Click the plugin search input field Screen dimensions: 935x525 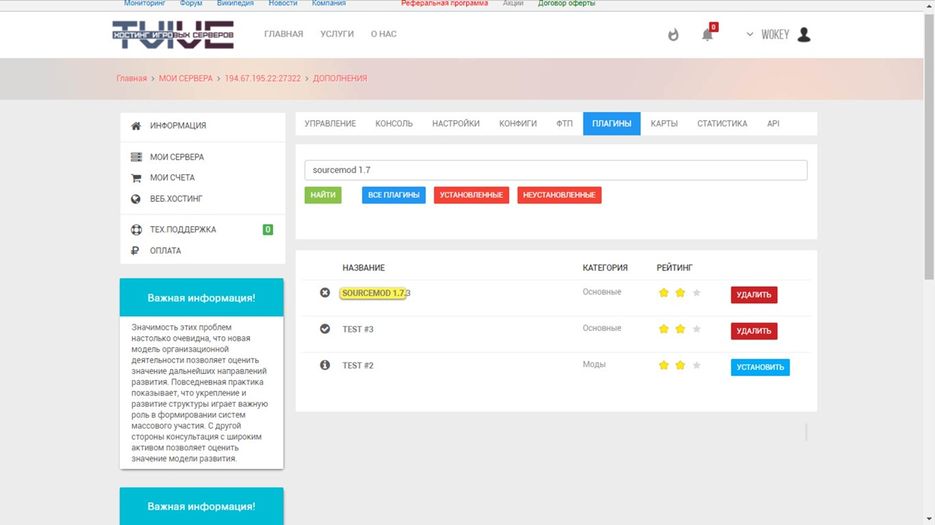coord(555,170)
